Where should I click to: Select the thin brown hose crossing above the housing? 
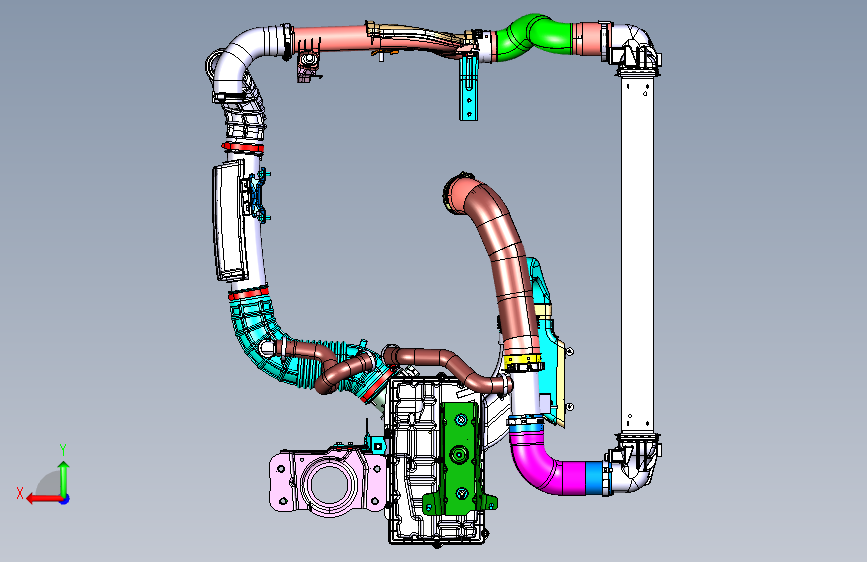pos(448,364)
